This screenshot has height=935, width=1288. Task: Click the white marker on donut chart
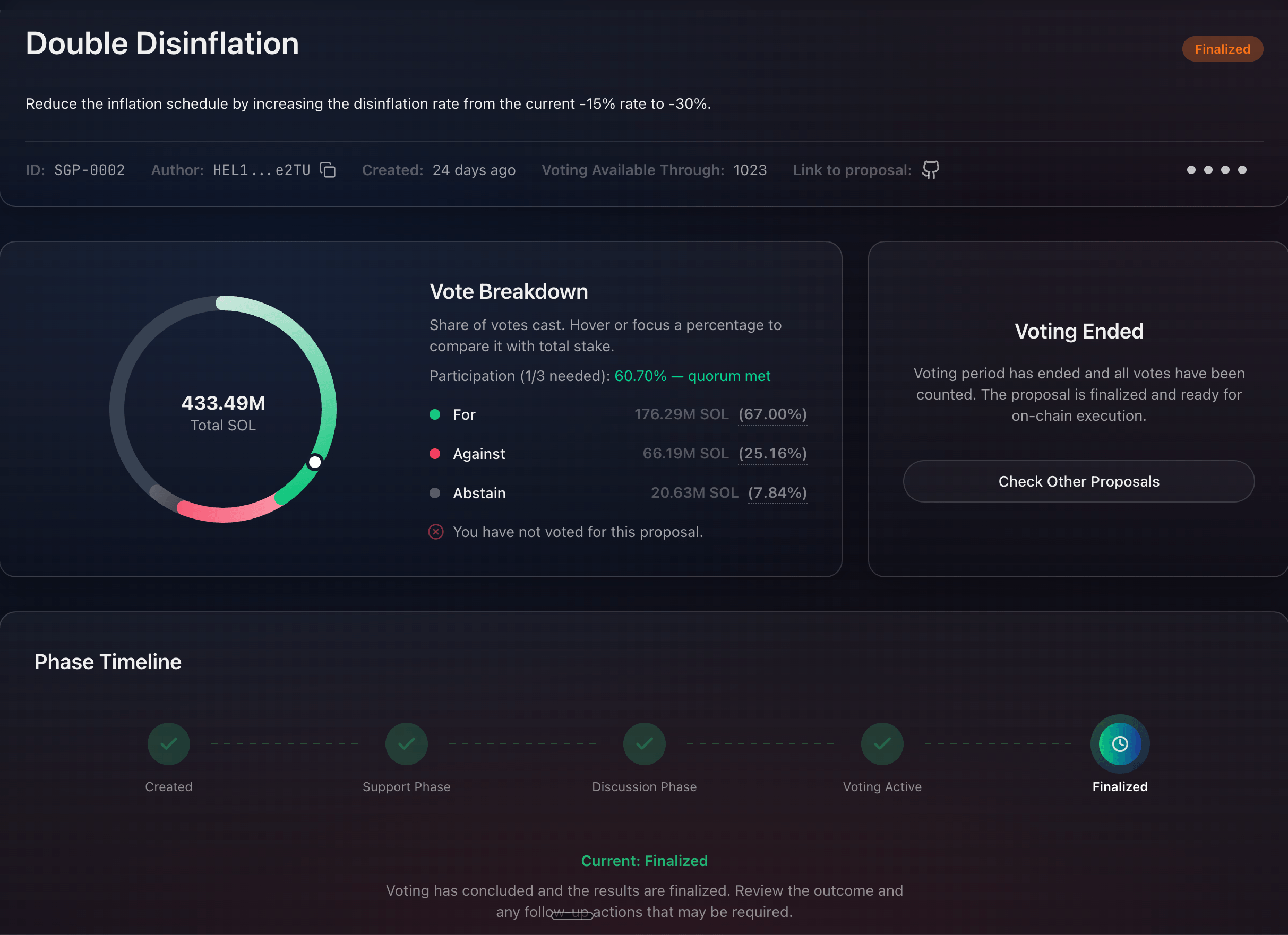tap(315, 462)
